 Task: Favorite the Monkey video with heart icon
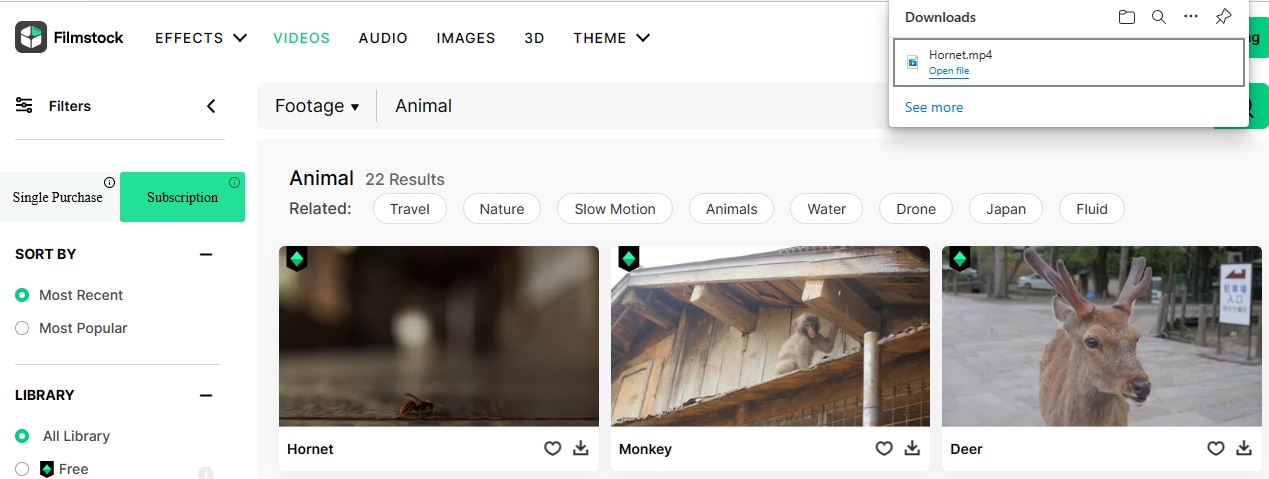(x=884, y=449)
